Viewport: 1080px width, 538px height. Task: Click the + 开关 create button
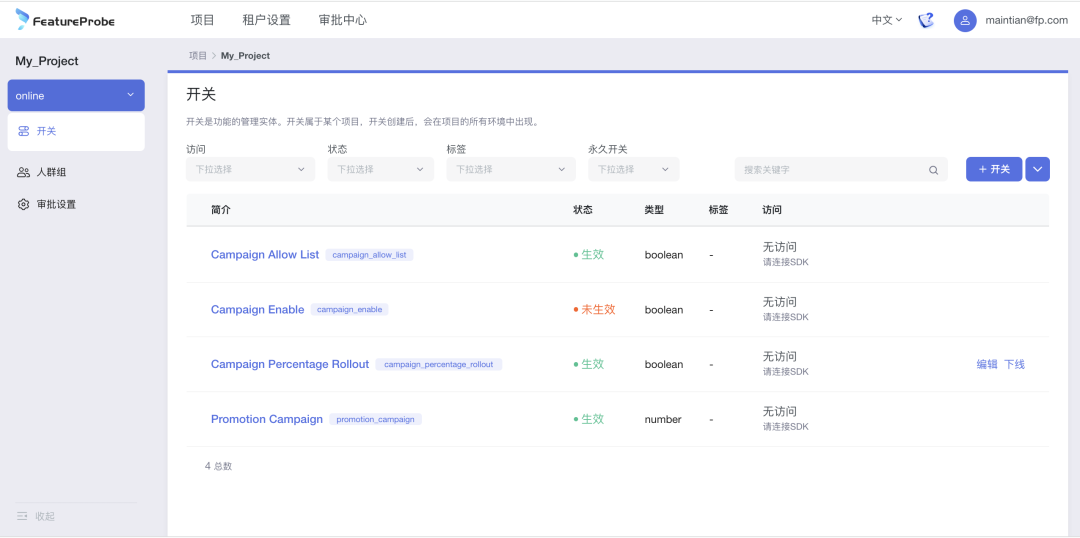(993, 170)
